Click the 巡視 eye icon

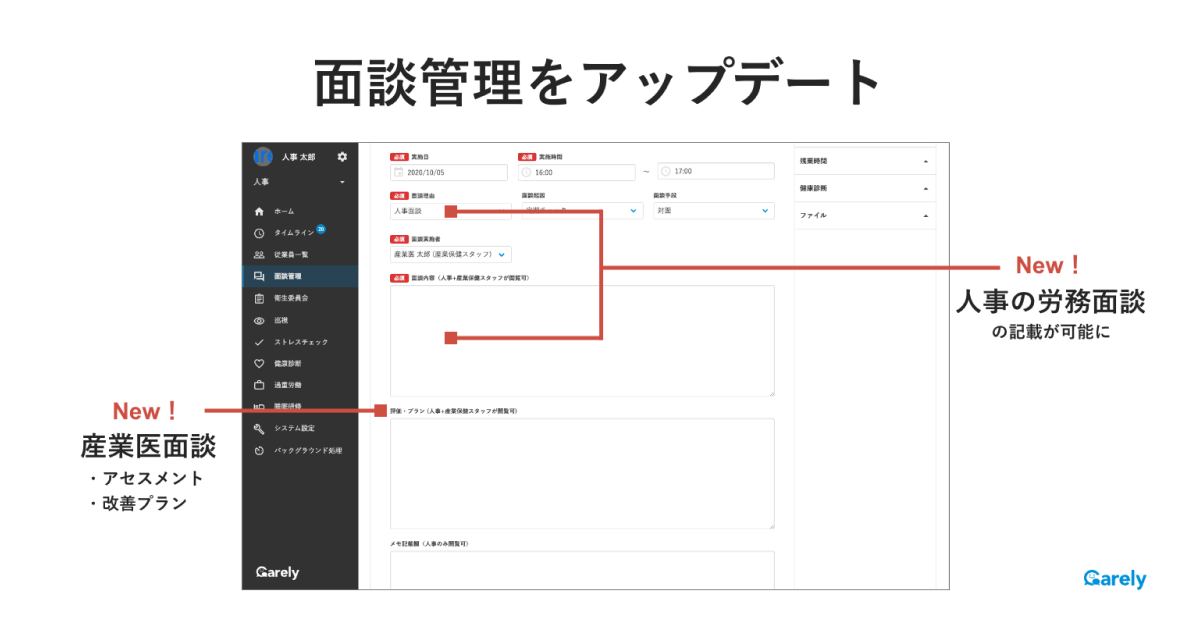click(259, 321)
